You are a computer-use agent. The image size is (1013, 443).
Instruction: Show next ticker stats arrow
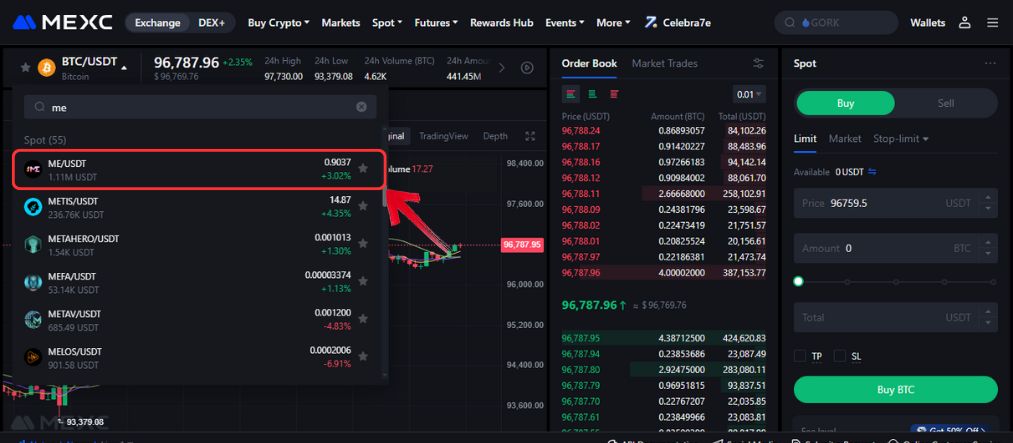point(503,67)
